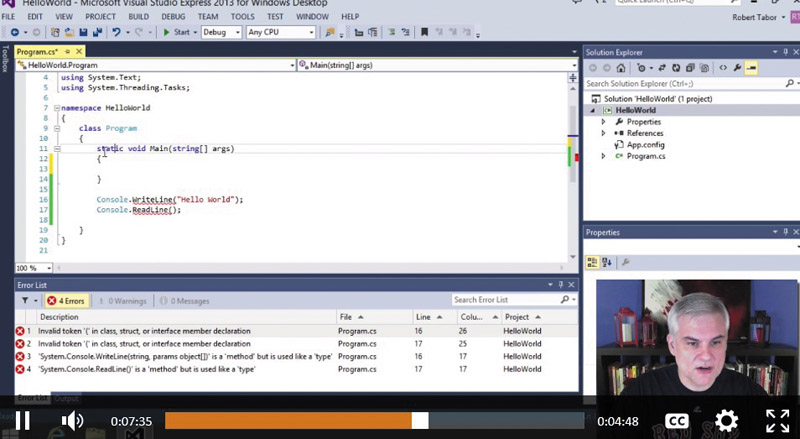This screenshot has width=800, height=439.
Task: Click the Open File folder icon
Action: 69,32
